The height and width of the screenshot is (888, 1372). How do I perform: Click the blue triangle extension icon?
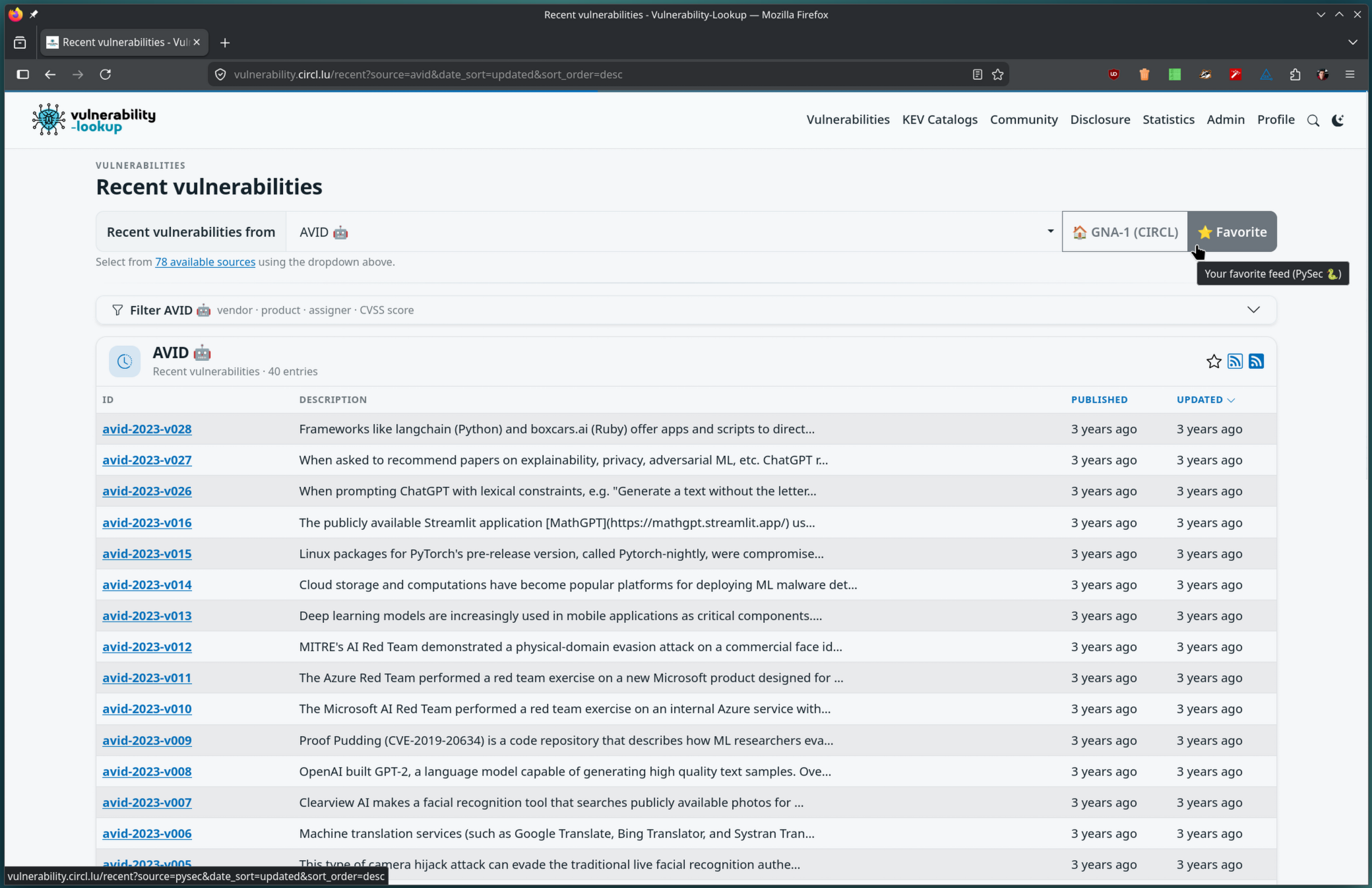coord(1265,75)
